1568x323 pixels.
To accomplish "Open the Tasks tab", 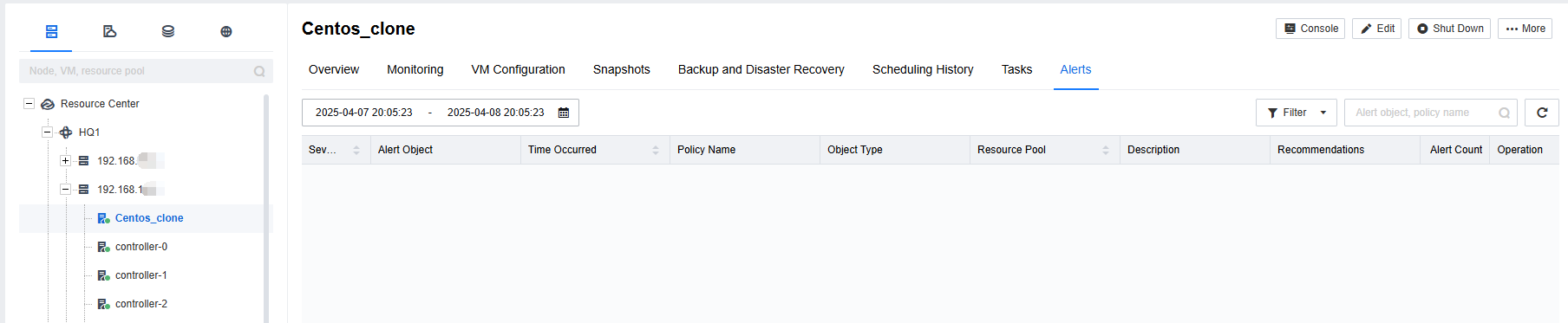I will (x=1016, y=69).
